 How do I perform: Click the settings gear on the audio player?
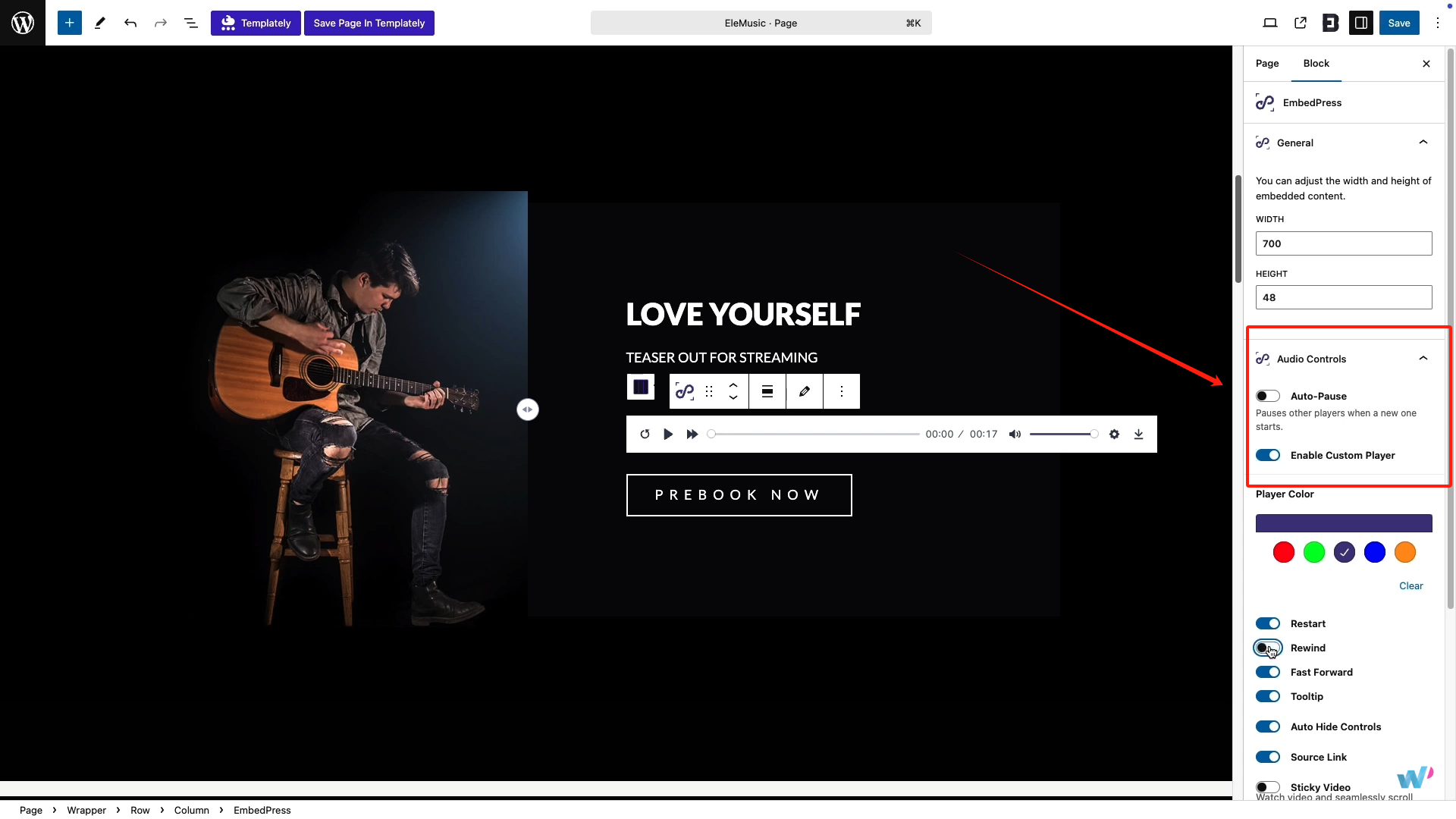click(x=1115, y=434)
